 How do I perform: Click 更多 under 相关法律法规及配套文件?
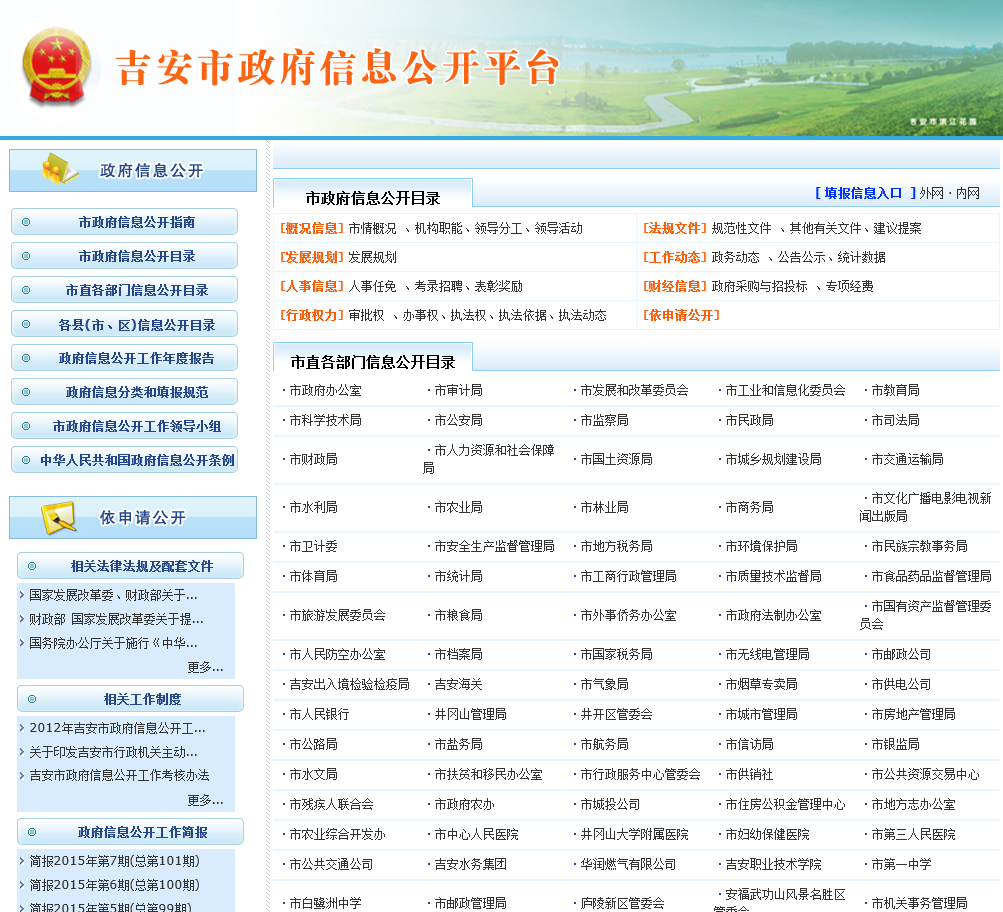coord(205,667)
